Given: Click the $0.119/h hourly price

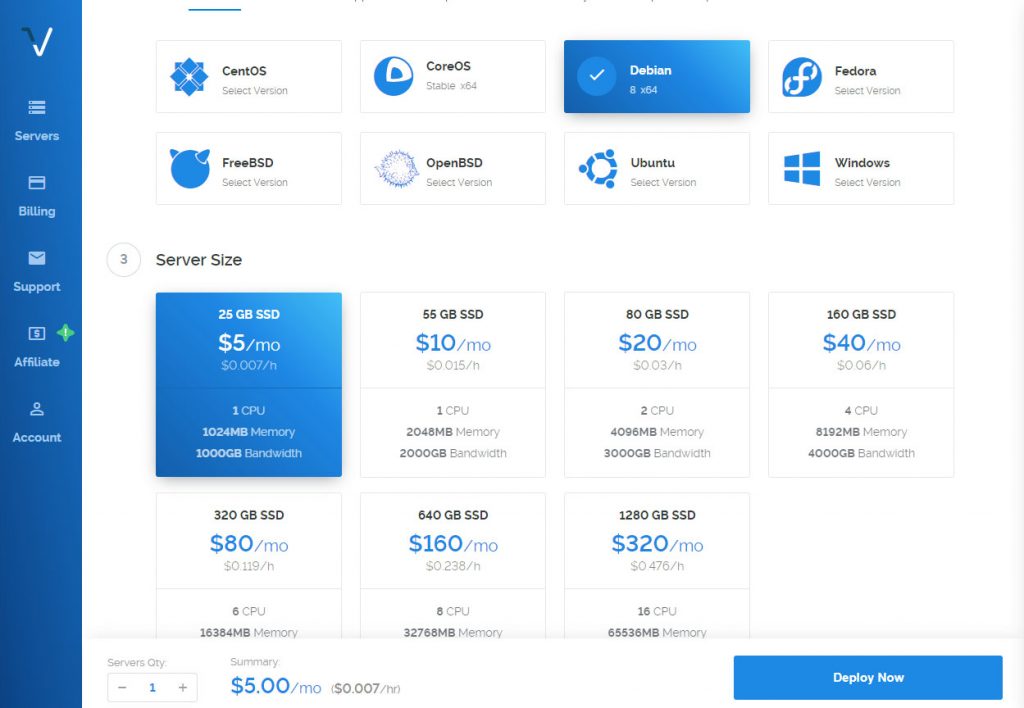Looking at the screenshot, I should point(249,566).
